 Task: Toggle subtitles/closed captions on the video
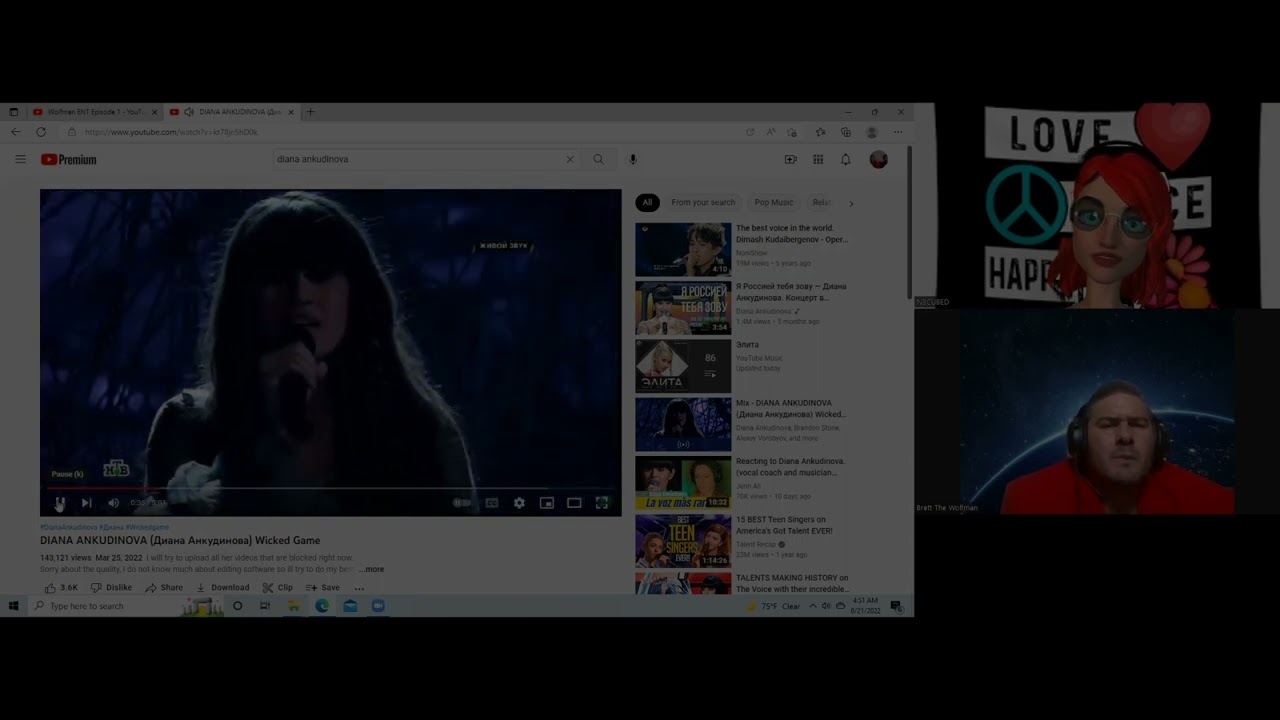pyautogui.click(x=491, y=503)
